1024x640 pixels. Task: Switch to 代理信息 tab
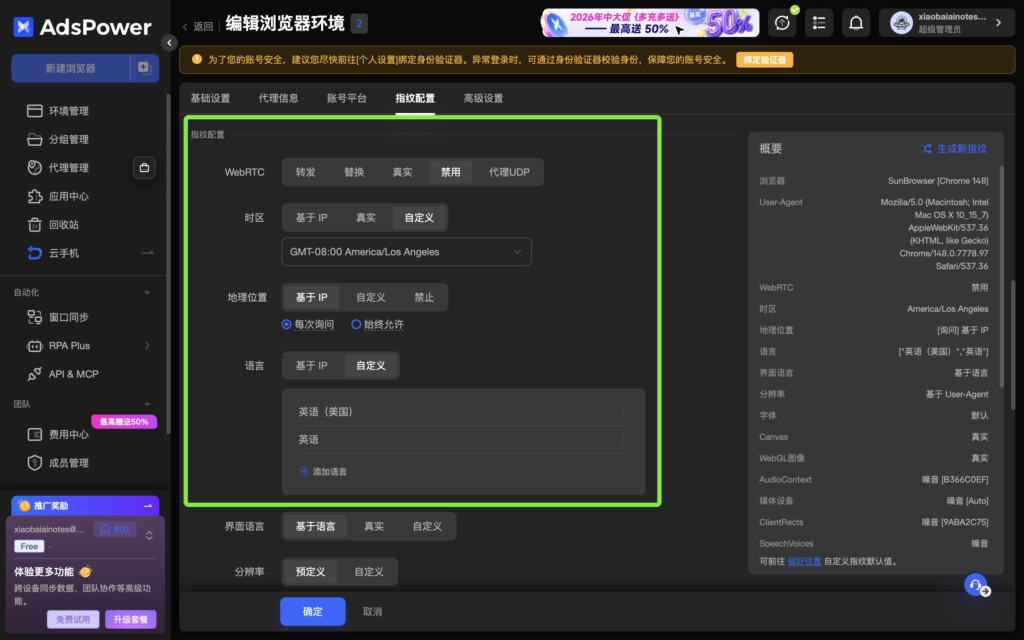(x=278, y=99)
